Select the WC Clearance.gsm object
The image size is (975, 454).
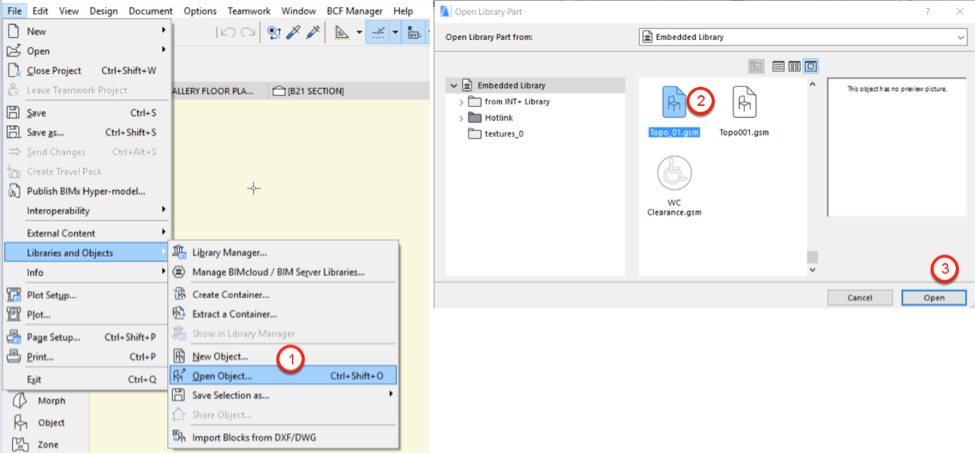click(x=675, y=186)
